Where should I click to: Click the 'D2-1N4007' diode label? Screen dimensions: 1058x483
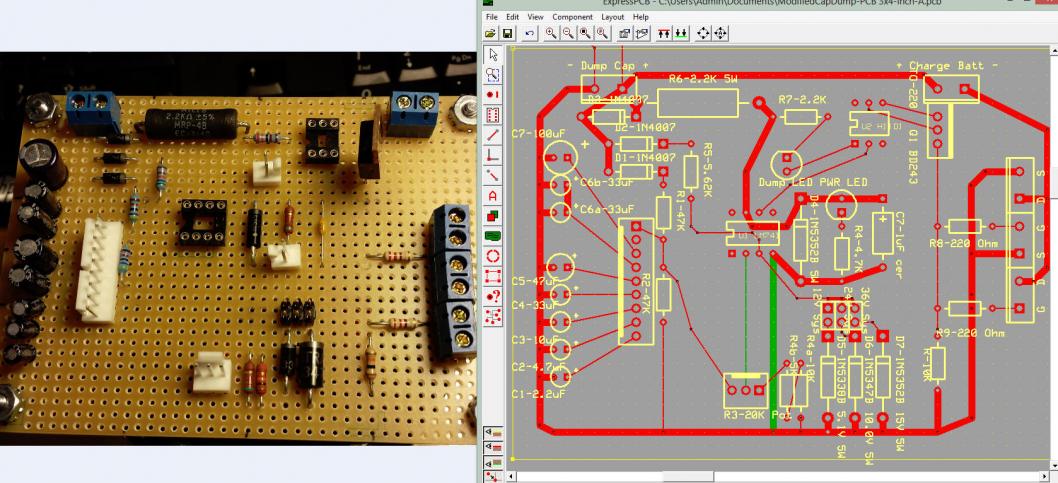point(644,126)
